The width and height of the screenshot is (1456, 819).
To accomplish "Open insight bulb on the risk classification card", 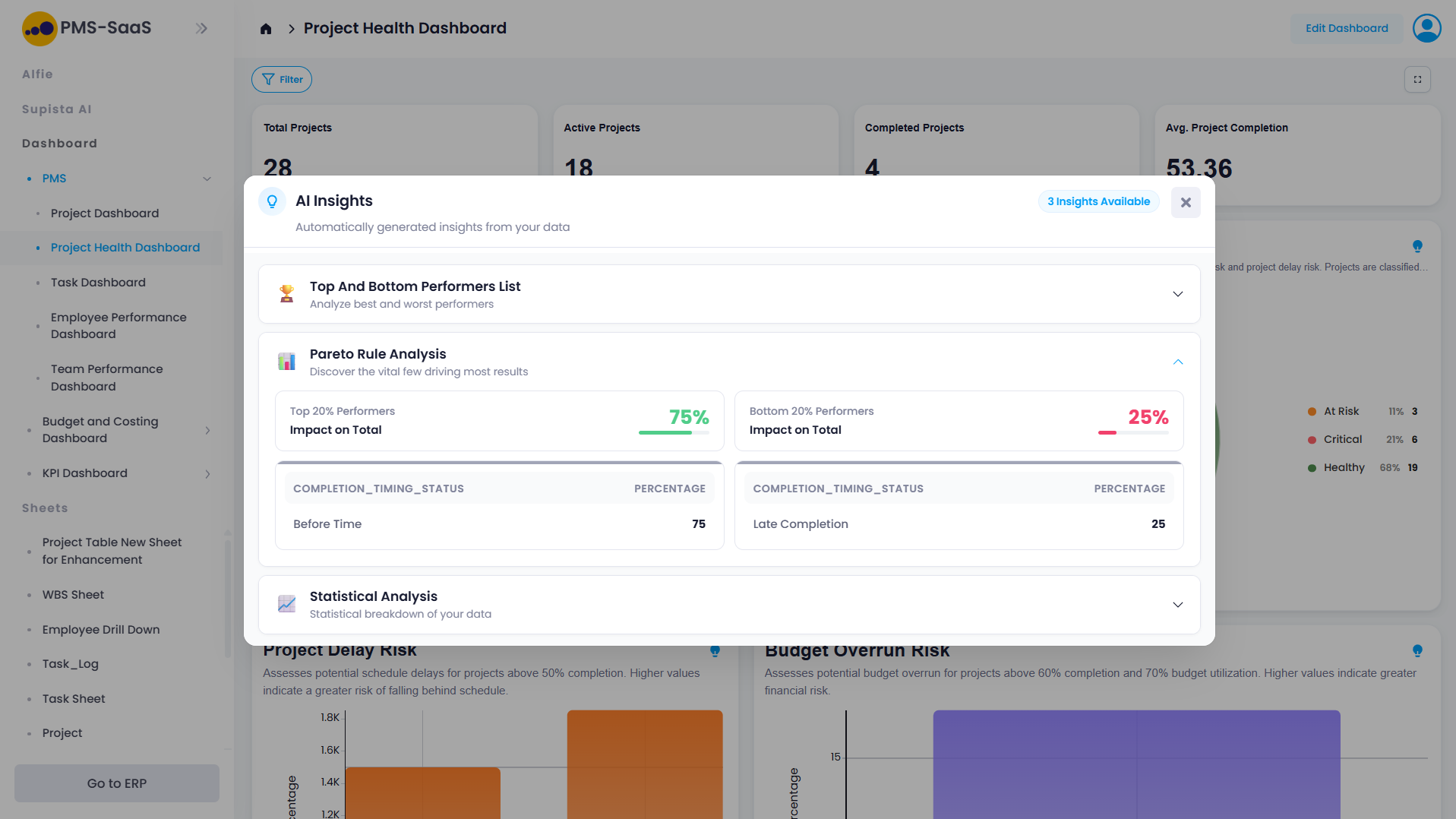I will [1417, 246].
